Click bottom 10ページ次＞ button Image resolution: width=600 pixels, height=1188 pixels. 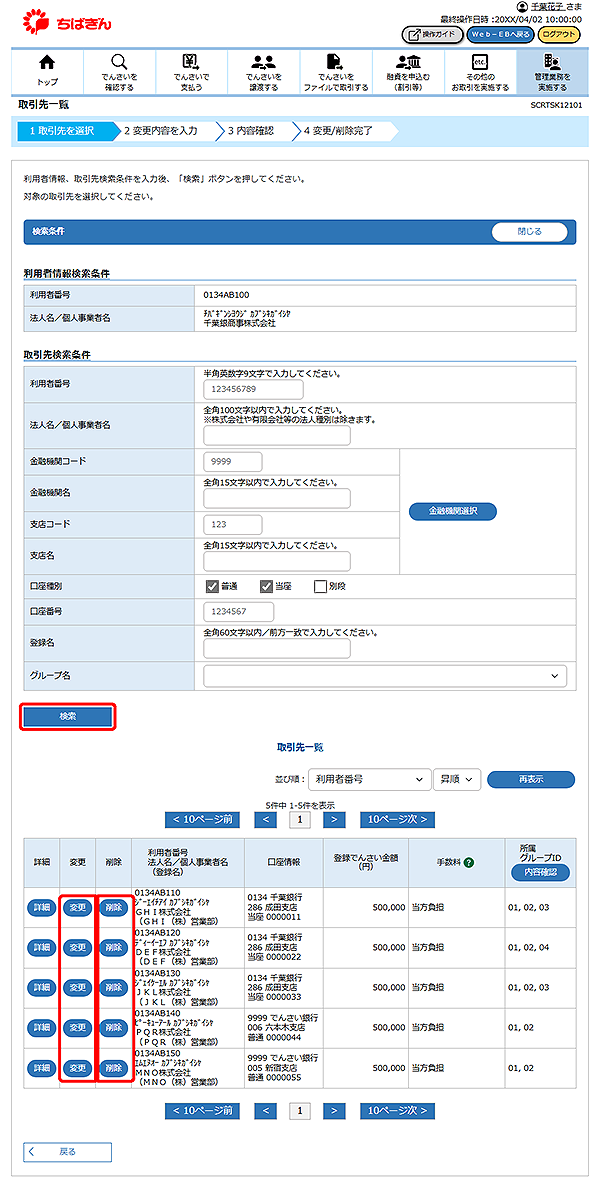(397, 1111)
